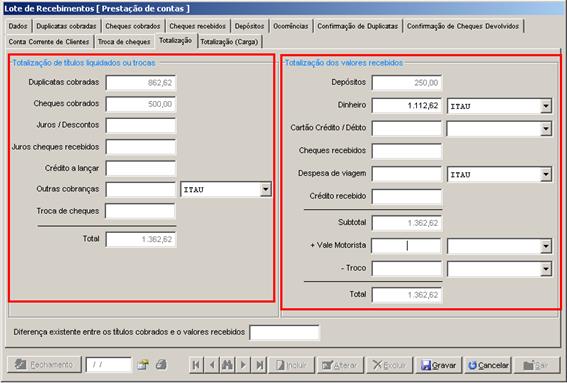Click the Cartão Crédito / Débito amount field

406,128
